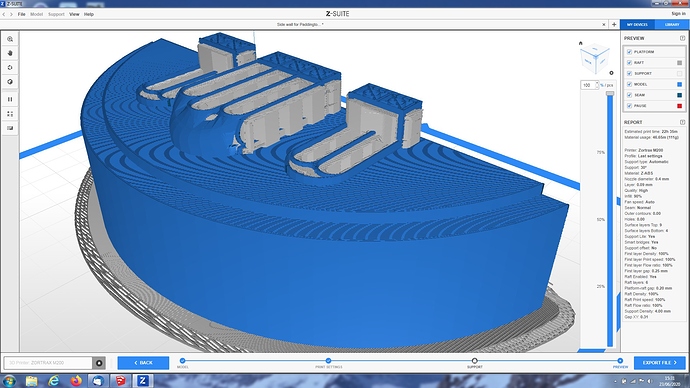
Task: Click the round icon below the view cube
Action: pos(611,73)
